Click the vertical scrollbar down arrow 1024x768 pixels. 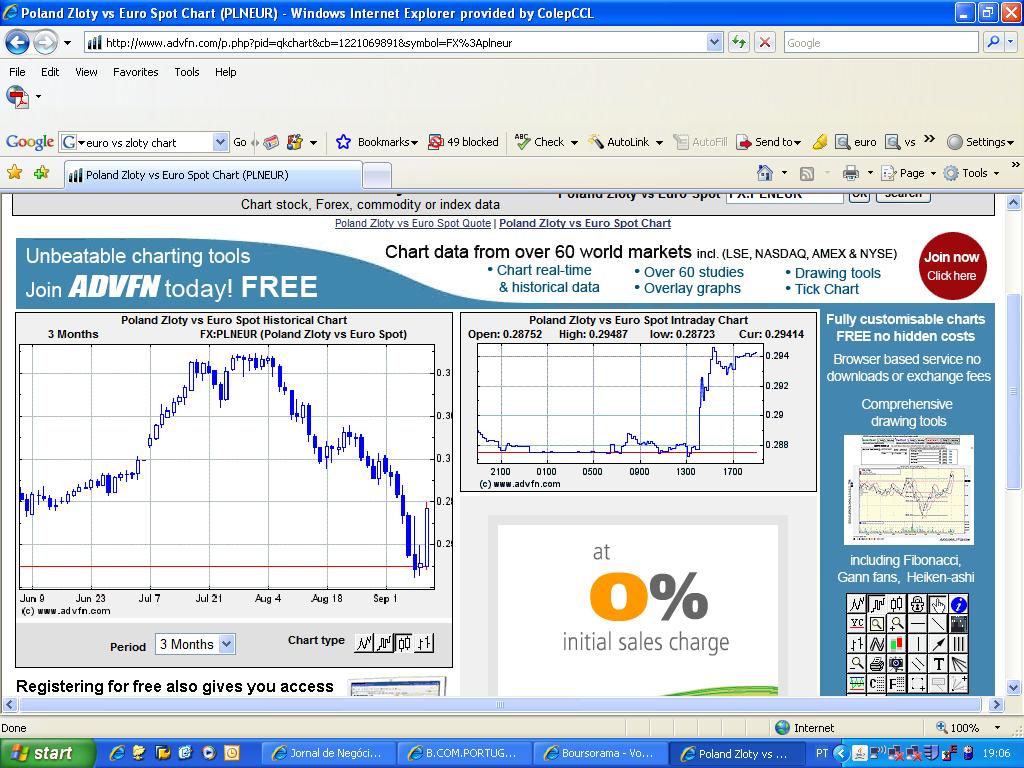pyautogui.click(x=1014, y=687)
